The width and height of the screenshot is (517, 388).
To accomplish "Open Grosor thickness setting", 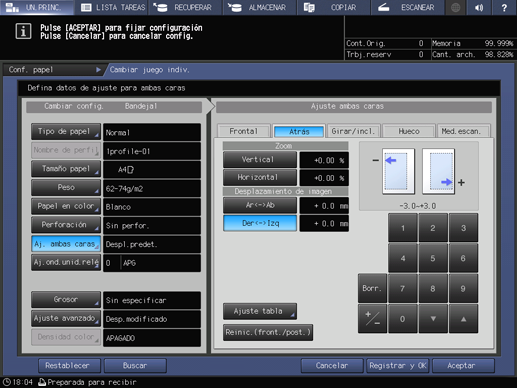I will pos(66,300).
